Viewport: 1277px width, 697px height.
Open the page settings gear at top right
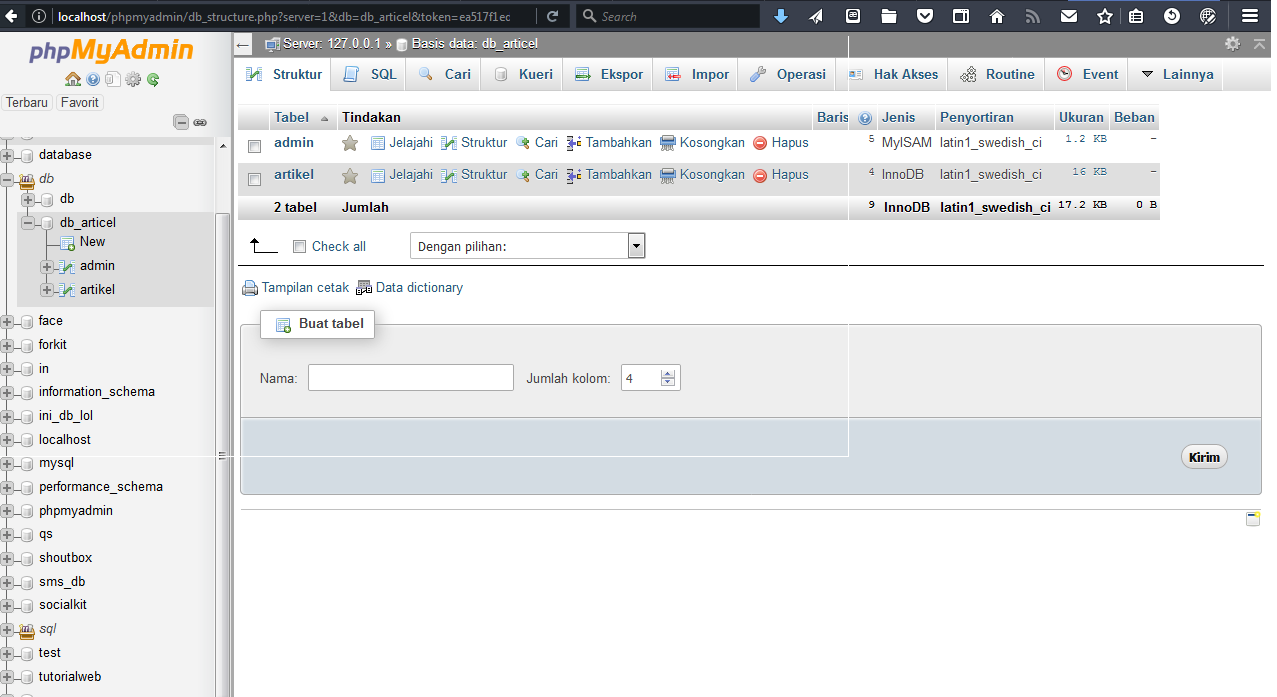(x=1234, y=43)
